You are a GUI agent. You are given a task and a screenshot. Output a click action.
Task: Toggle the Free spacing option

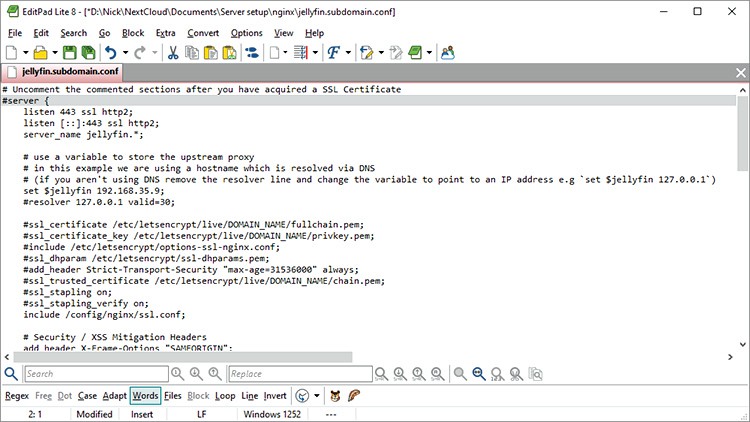point(43,396)
